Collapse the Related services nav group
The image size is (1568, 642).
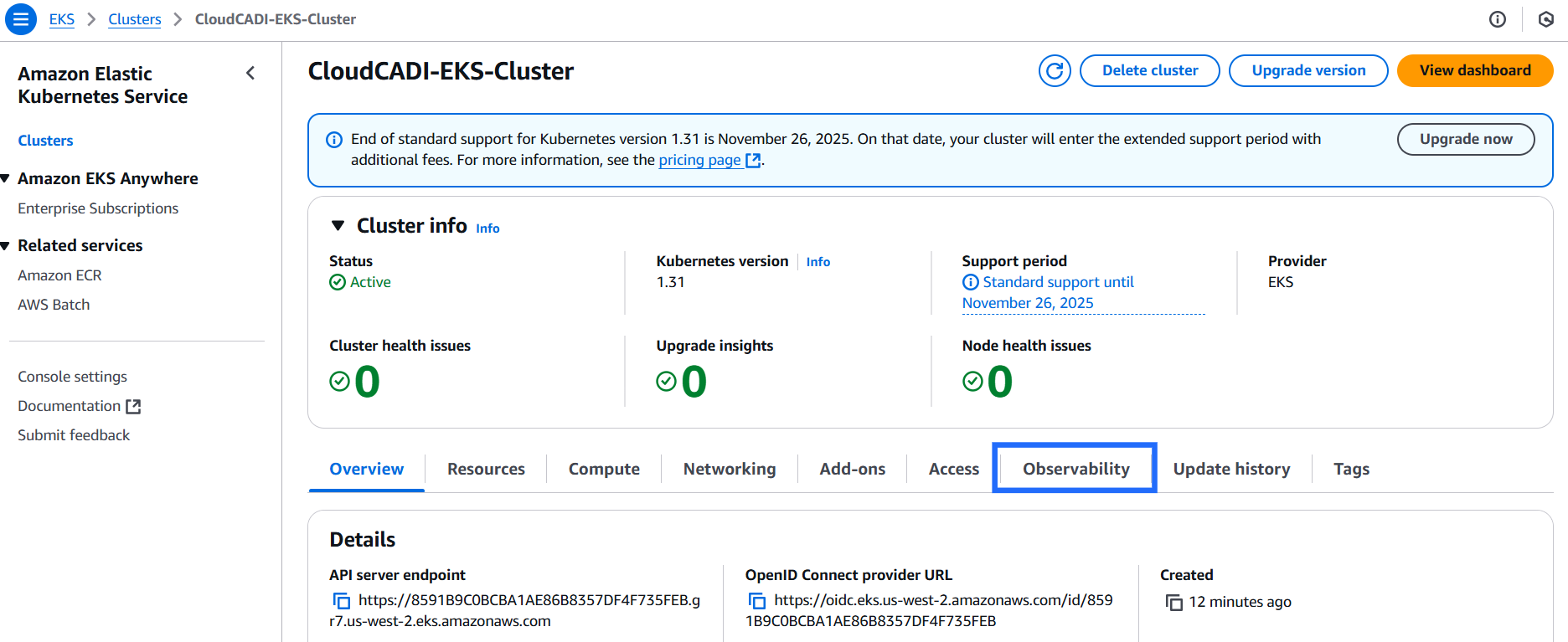coord(6,245)
